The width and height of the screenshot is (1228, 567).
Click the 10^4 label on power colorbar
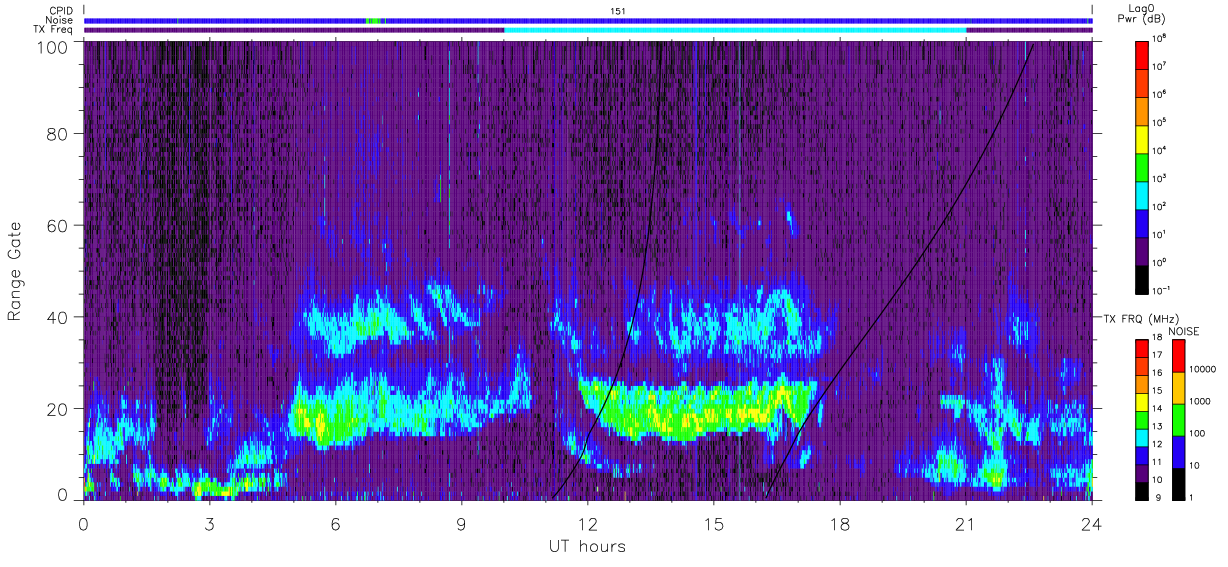[x=1160, y=150]
